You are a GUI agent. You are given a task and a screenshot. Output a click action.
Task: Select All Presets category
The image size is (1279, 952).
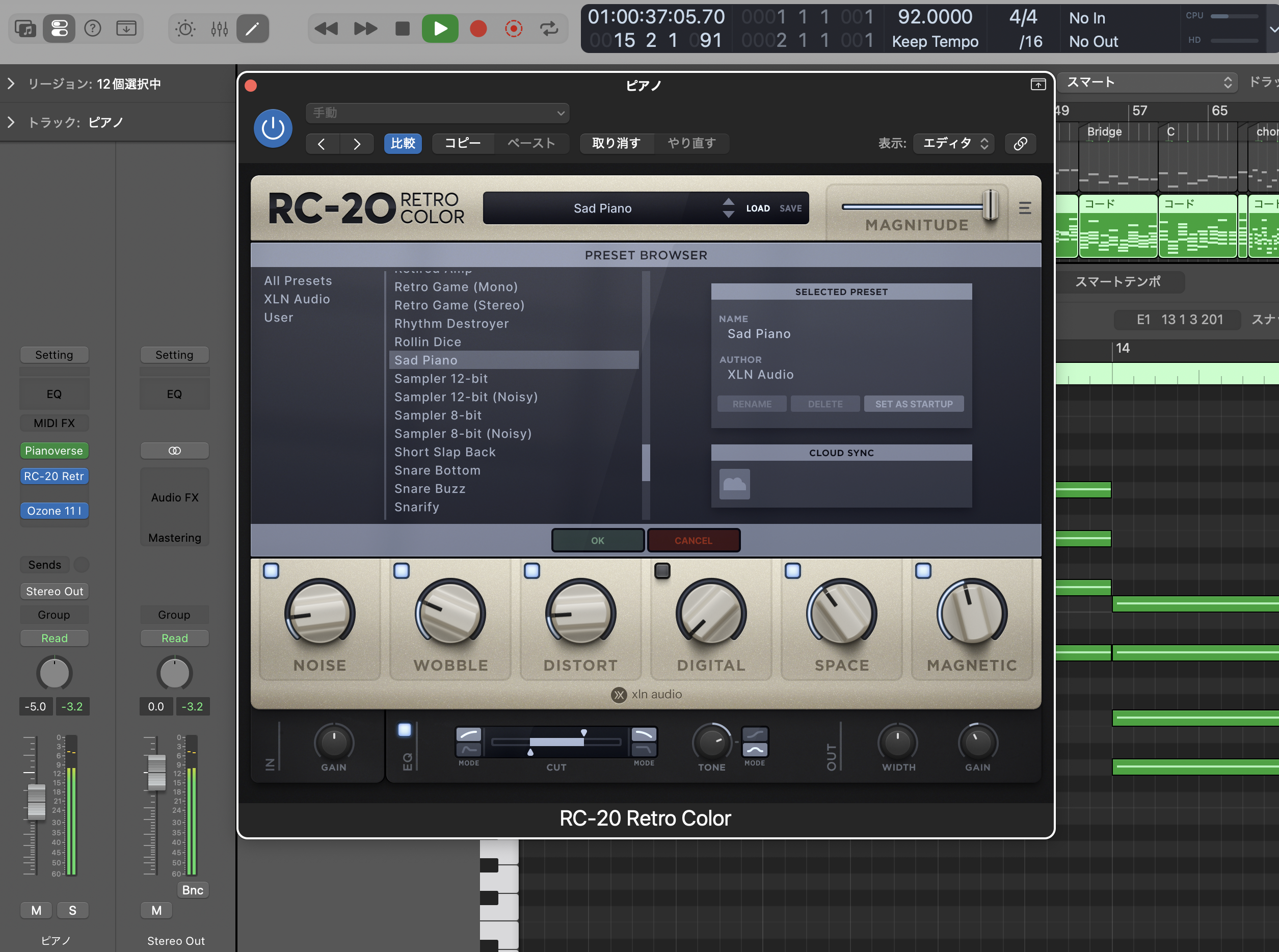pyautogui.click(x=298, y=281)
